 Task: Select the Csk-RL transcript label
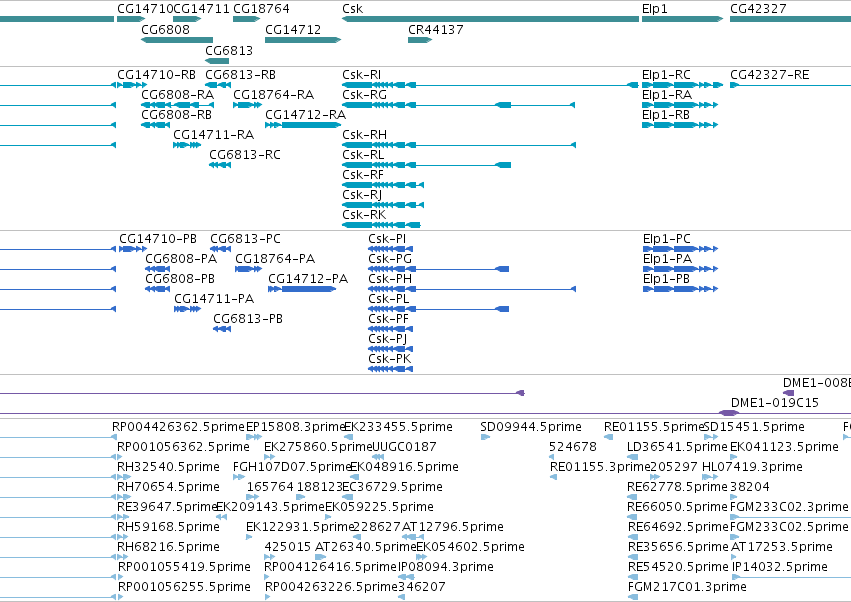[363, 155]
